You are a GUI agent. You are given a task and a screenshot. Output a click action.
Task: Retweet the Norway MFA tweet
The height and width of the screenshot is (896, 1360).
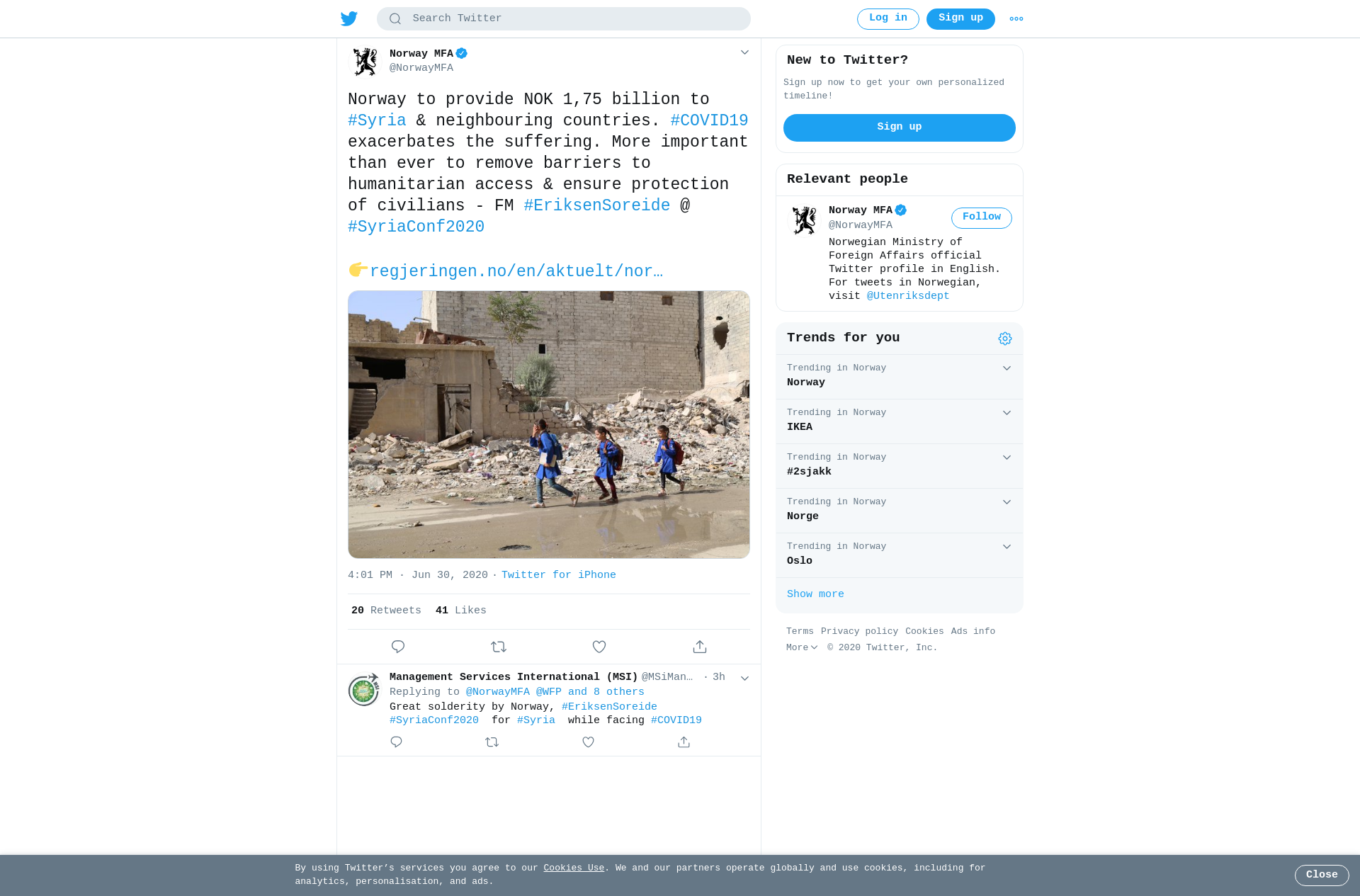(499, 647)
